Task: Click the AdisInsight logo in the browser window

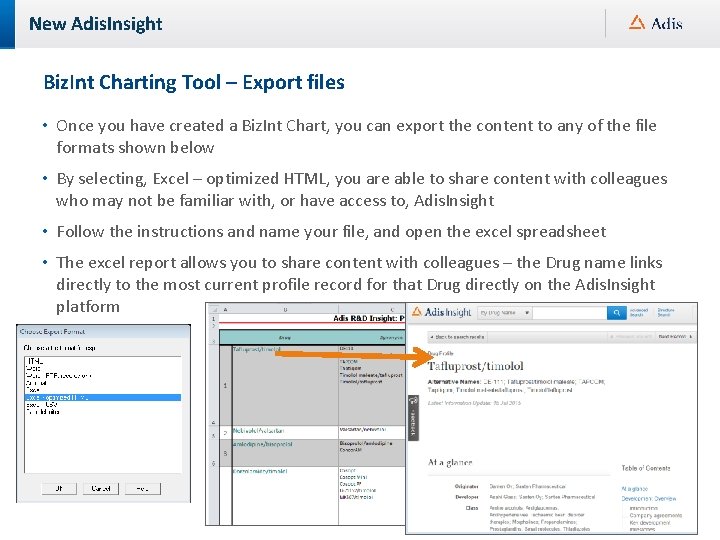Action: tap(441, 312)
